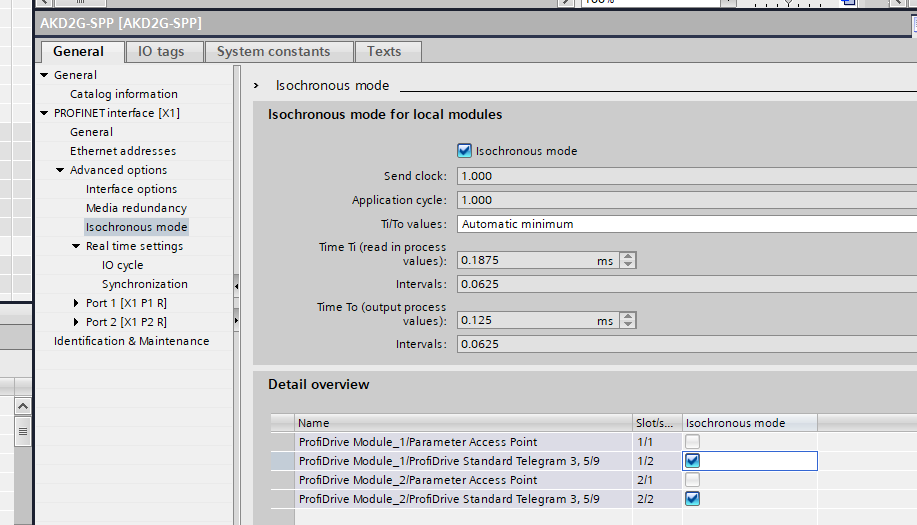This screenshot has width=917, height=525.
Task: Collapse the PROFINET interface [X1] node
Action: point(44,113)
